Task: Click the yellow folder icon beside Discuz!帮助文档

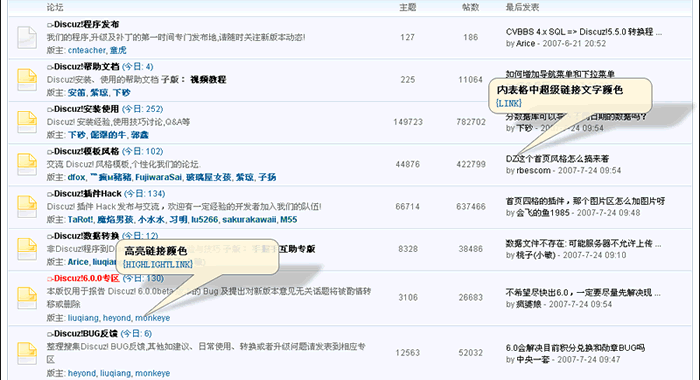Action: pos(27,79)
